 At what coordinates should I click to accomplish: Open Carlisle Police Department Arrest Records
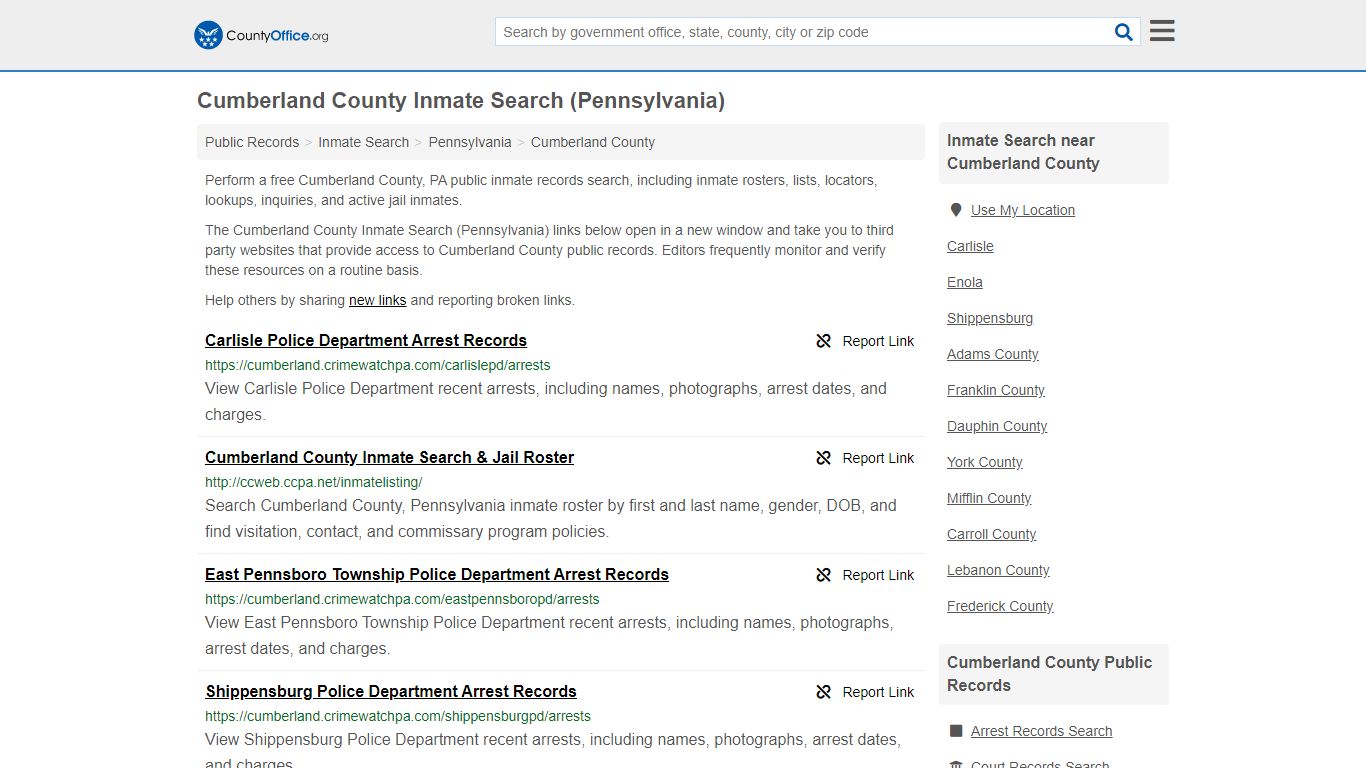click(x=366, y=340)
